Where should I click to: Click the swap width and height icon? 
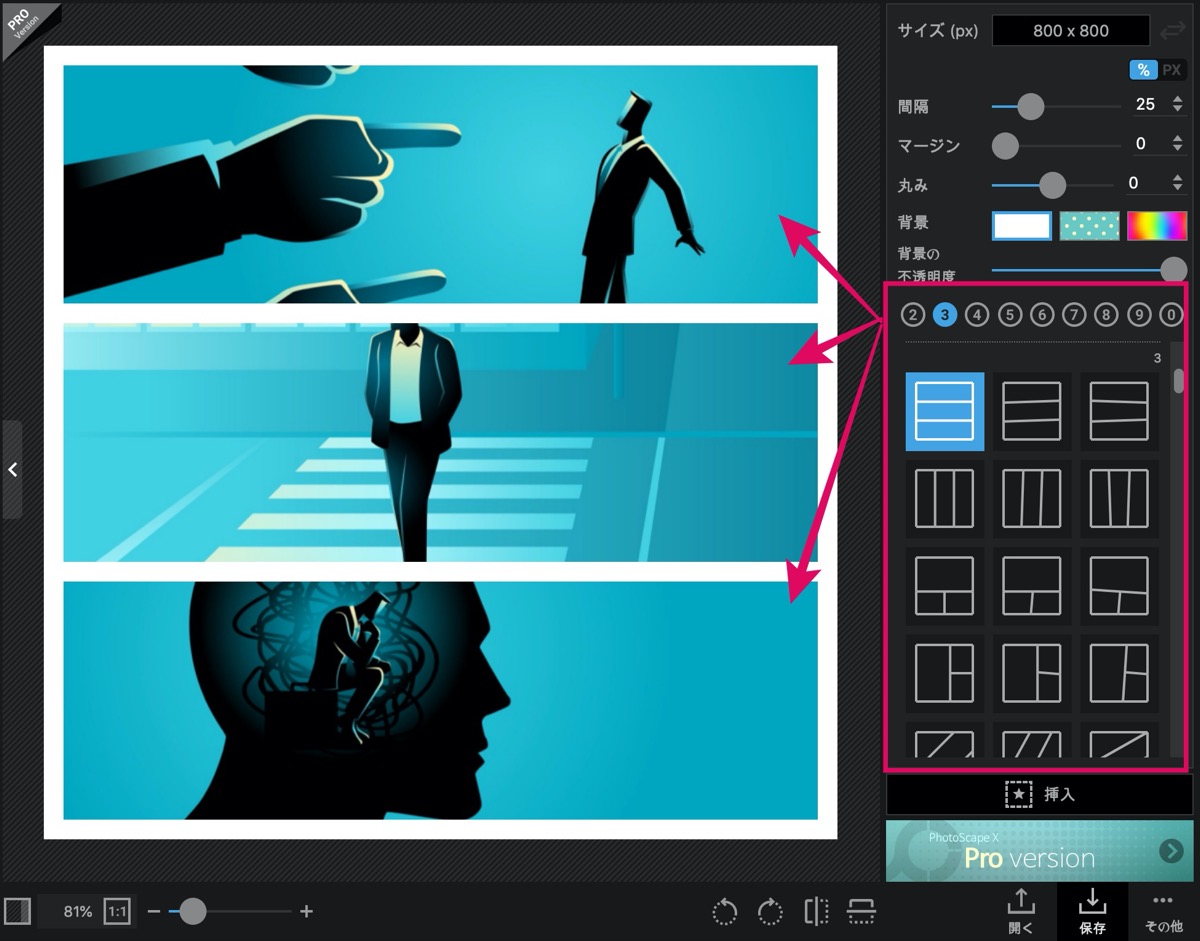[1172, 31]
